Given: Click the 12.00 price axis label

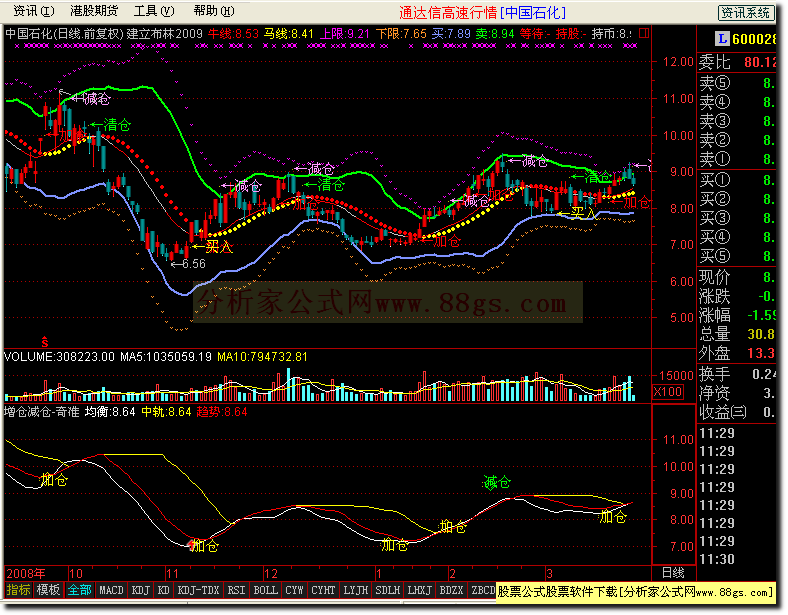Looking at the screenshot, I should pos(678,62).
